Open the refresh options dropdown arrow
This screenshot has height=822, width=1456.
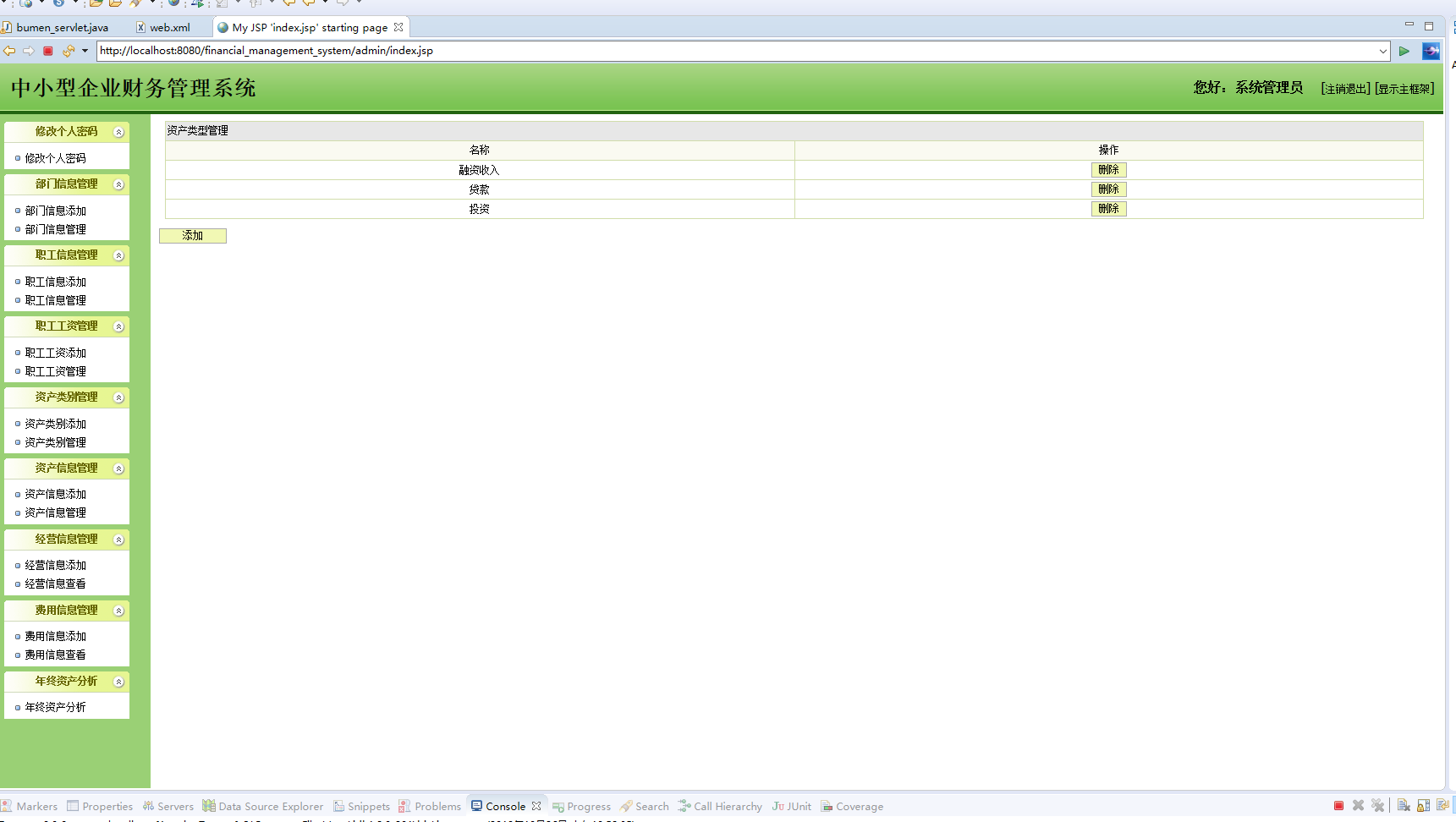point(85,51)
